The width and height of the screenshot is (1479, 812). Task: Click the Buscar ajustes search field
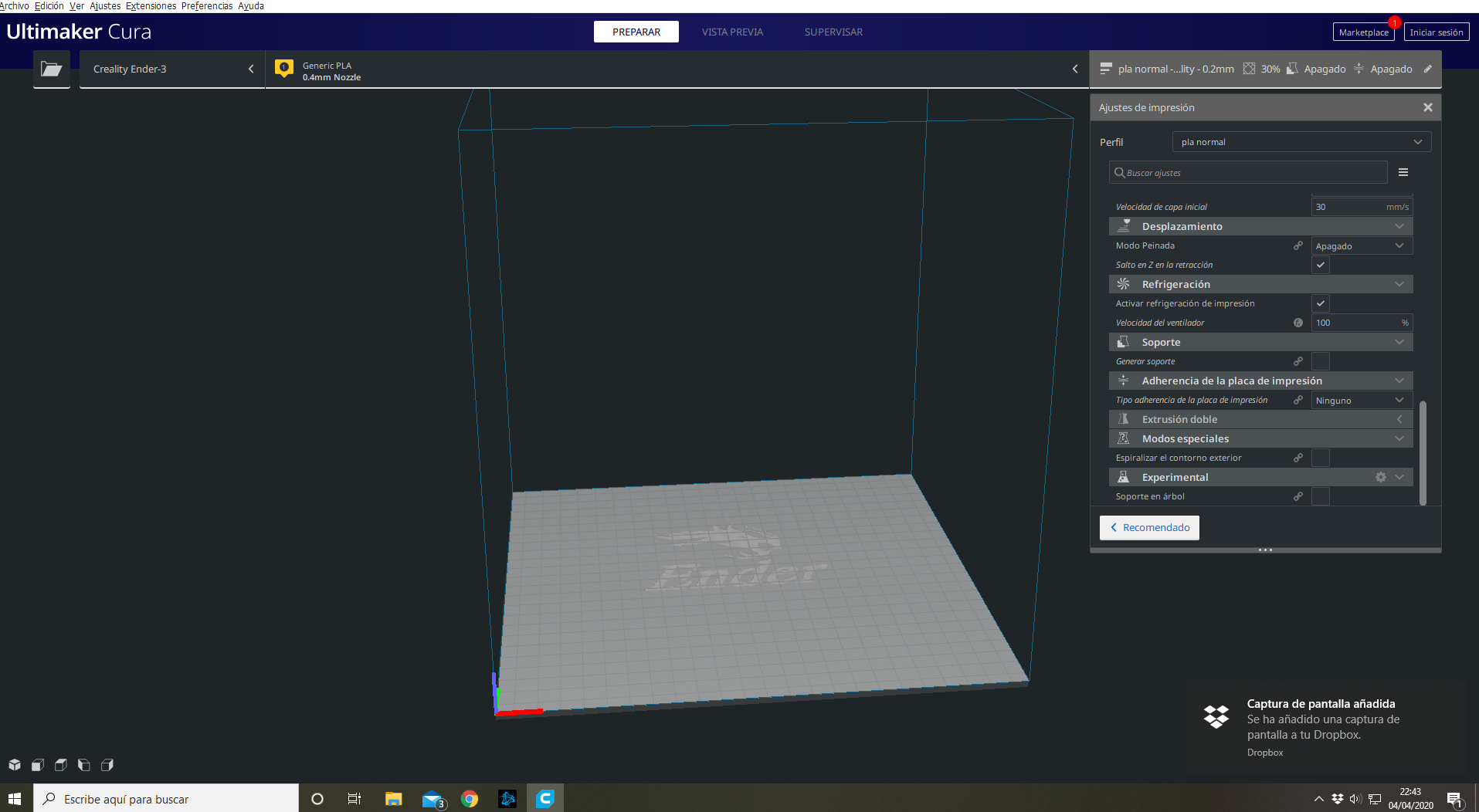point(1248,172)
